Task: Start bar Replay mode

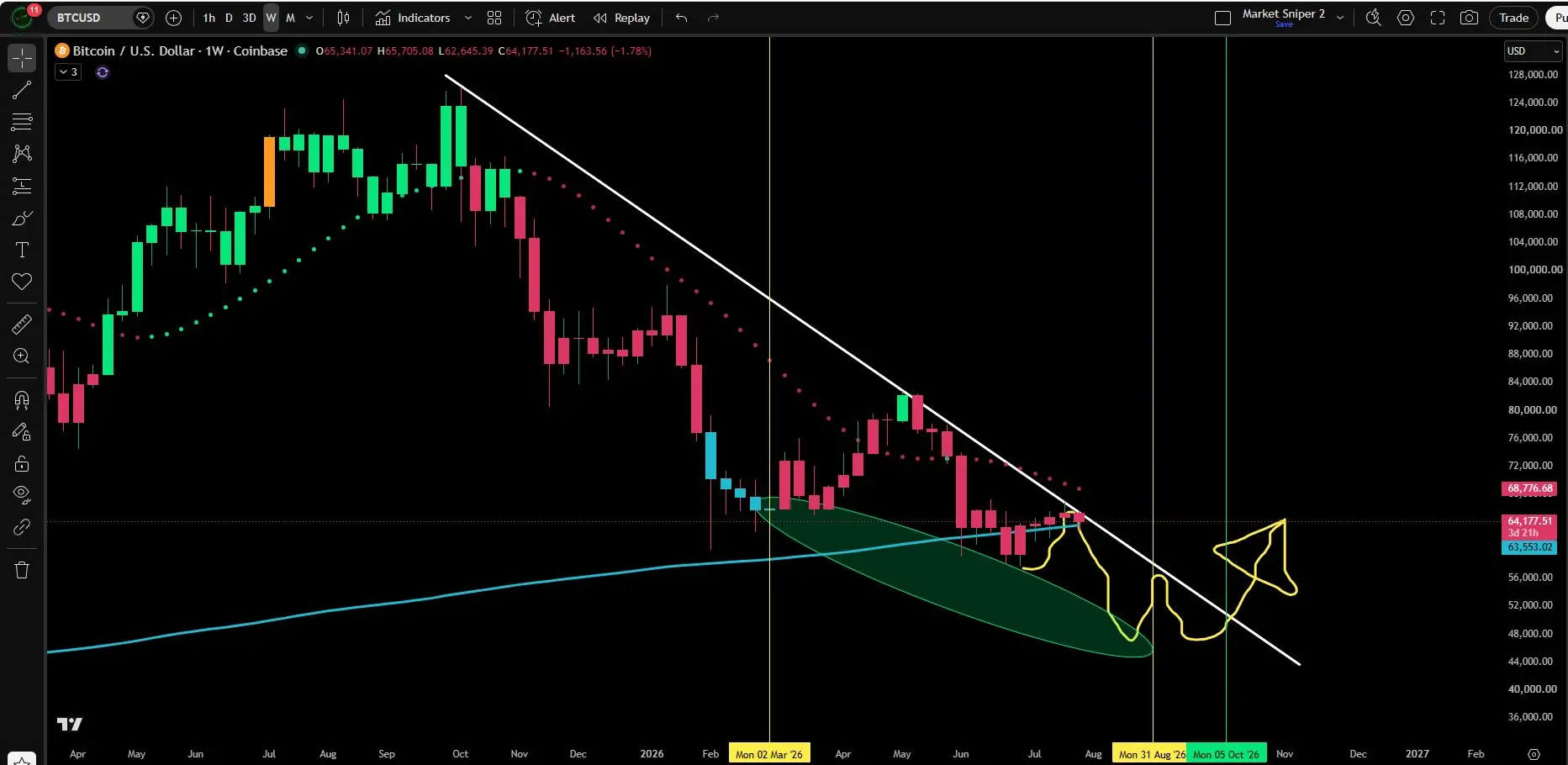Action: coord(621,18)
